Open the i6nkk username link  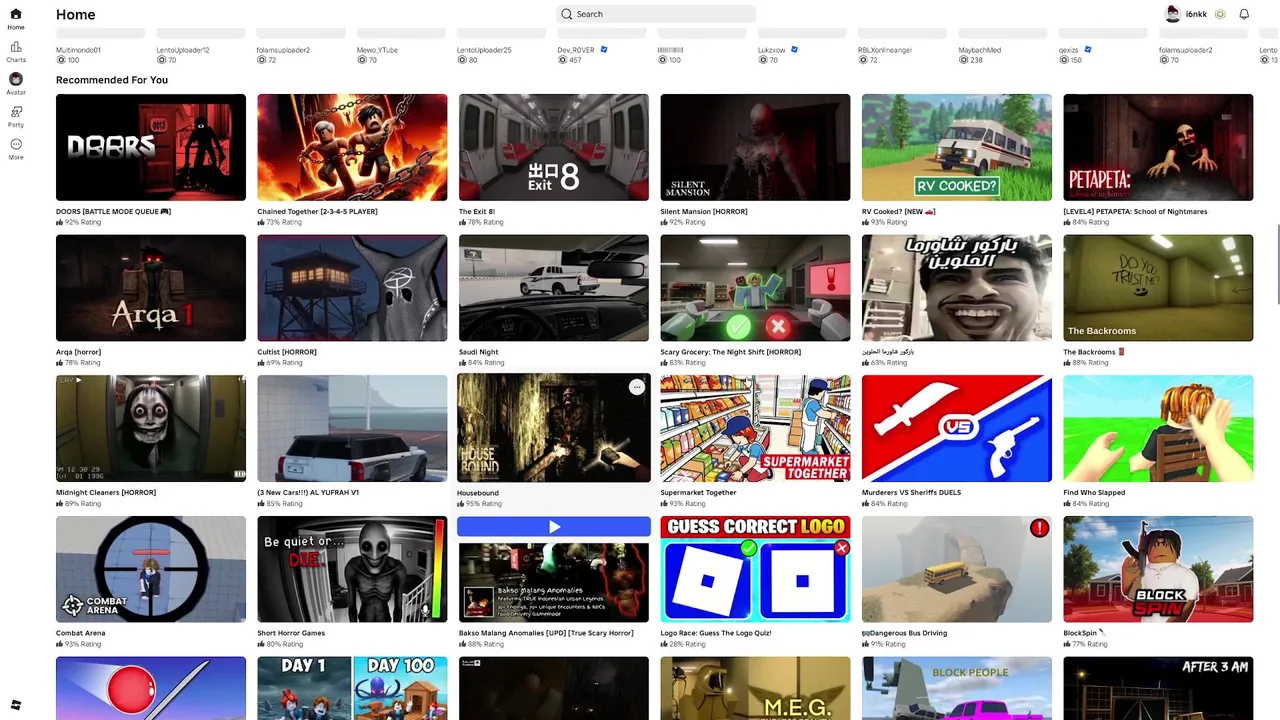(x=1196, y=14)
